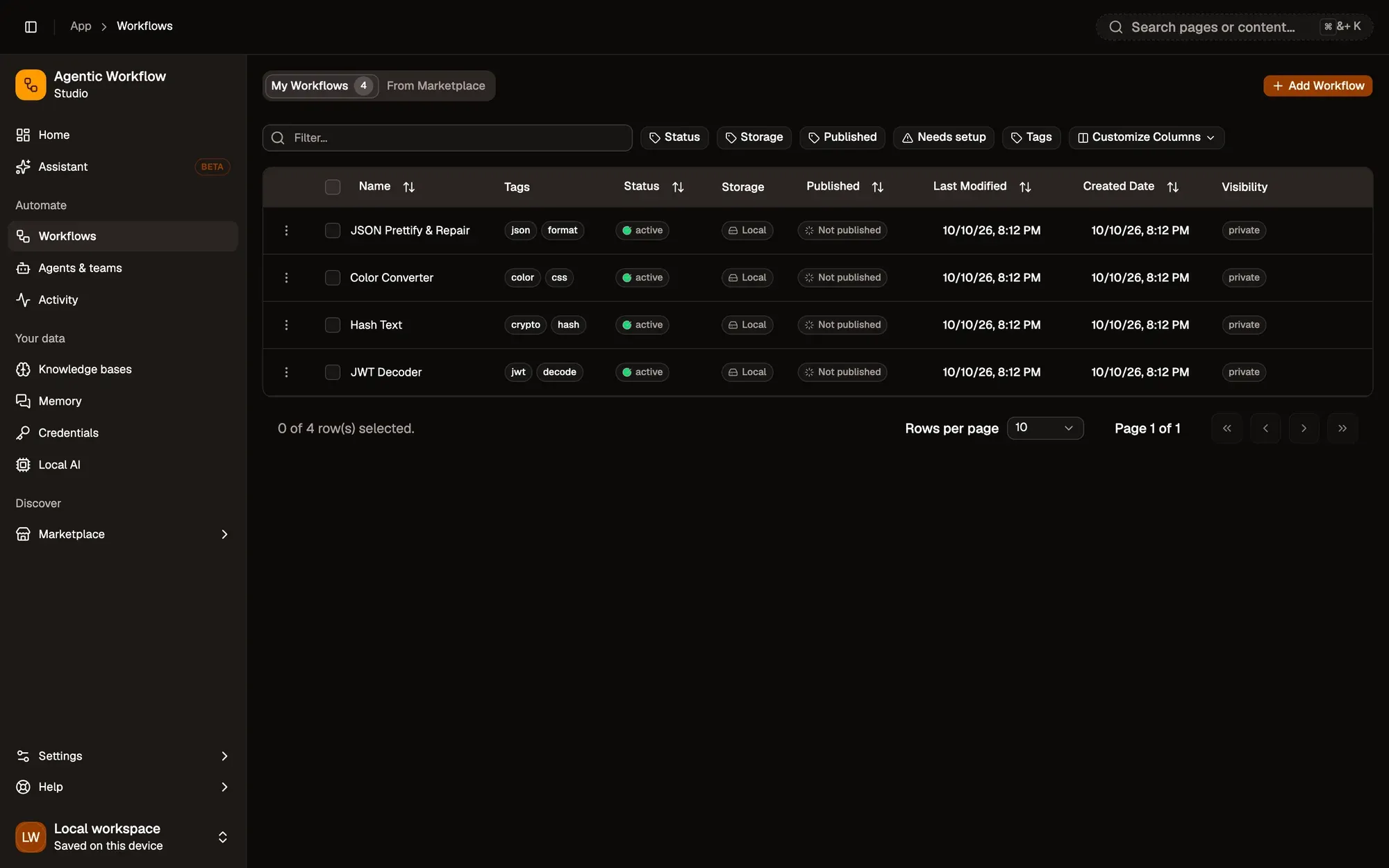
Task: Open the Assistant beta page
Action: [x=122, y=167]
